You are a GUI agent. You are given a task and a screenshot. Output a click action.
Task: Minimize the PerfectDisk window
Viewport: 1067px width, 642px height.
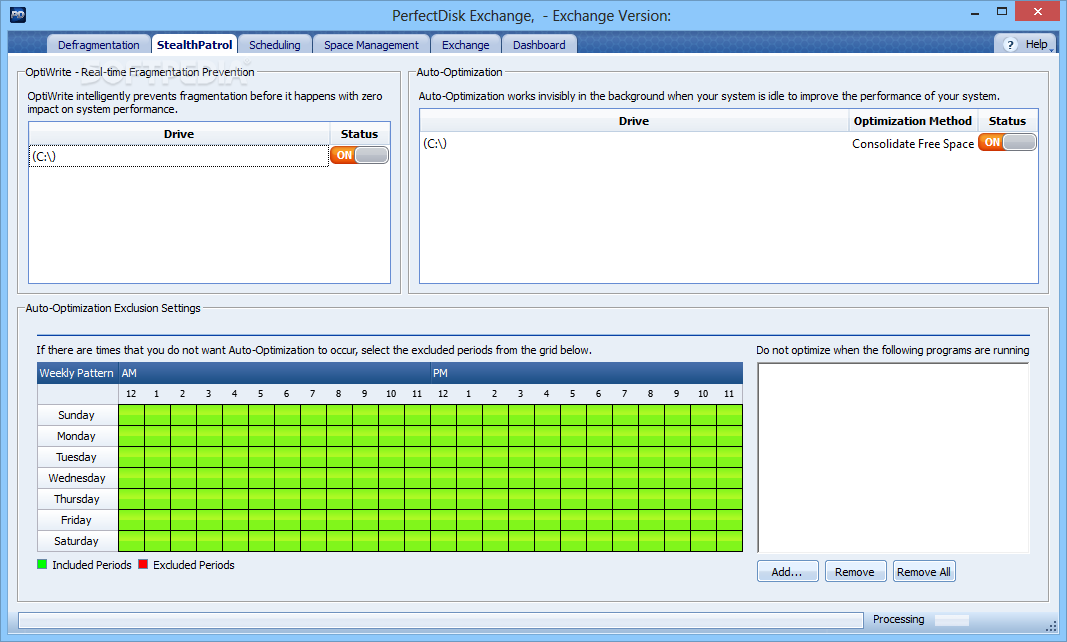pos(975,12)
